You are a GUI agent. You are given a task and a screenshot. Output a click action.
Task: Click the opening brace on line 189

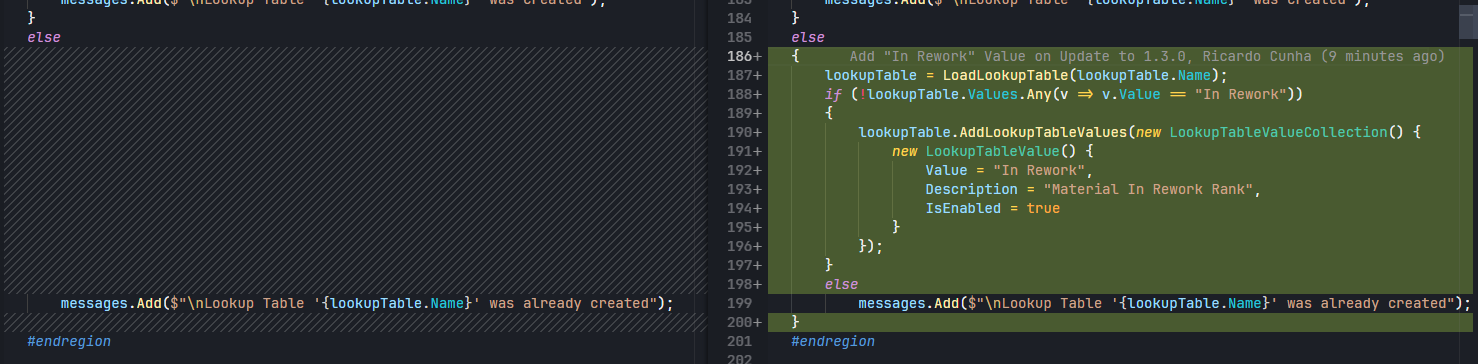829,113
